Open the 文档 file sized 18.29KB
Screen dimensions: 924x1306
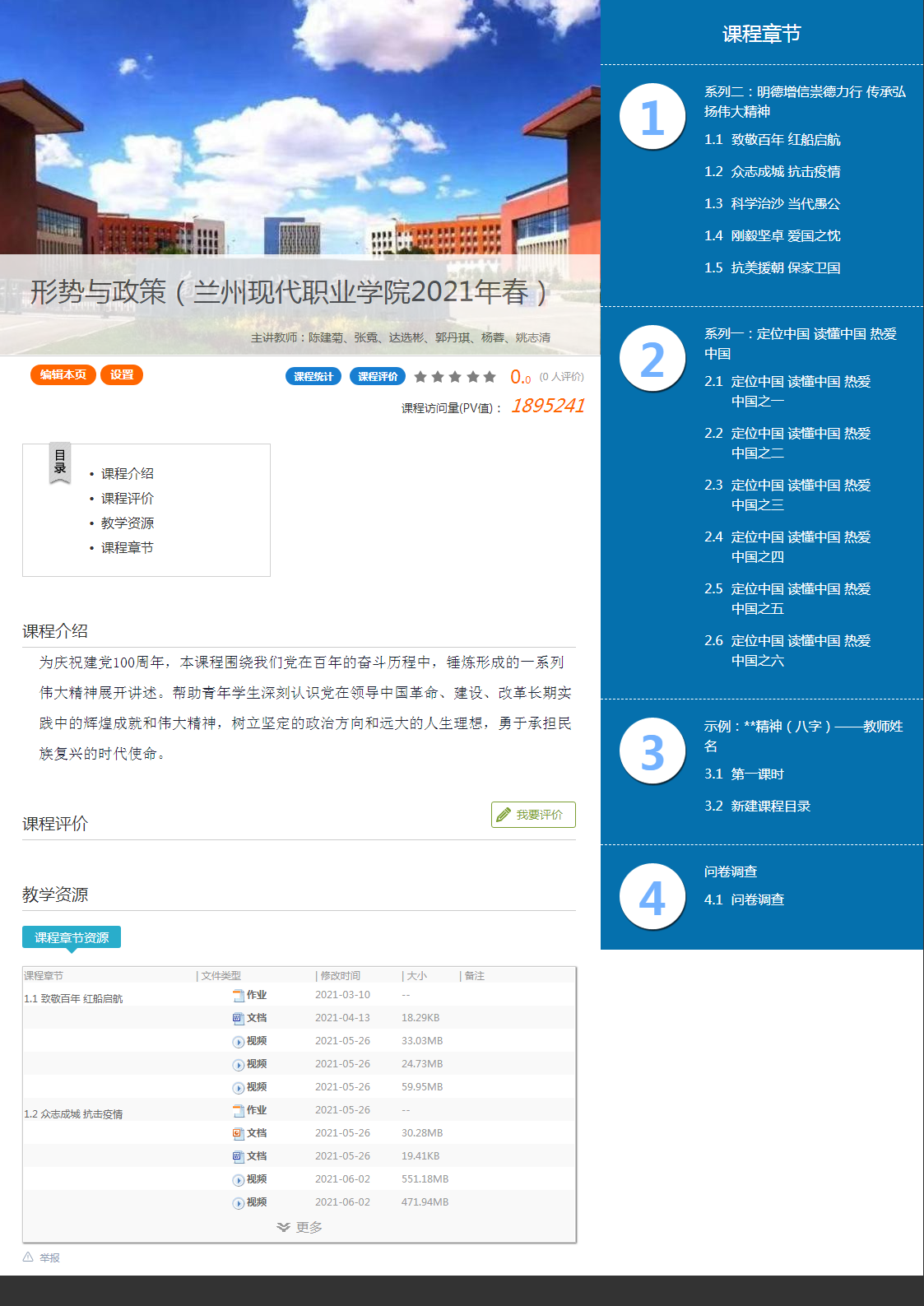click(x=250, y=1018)
